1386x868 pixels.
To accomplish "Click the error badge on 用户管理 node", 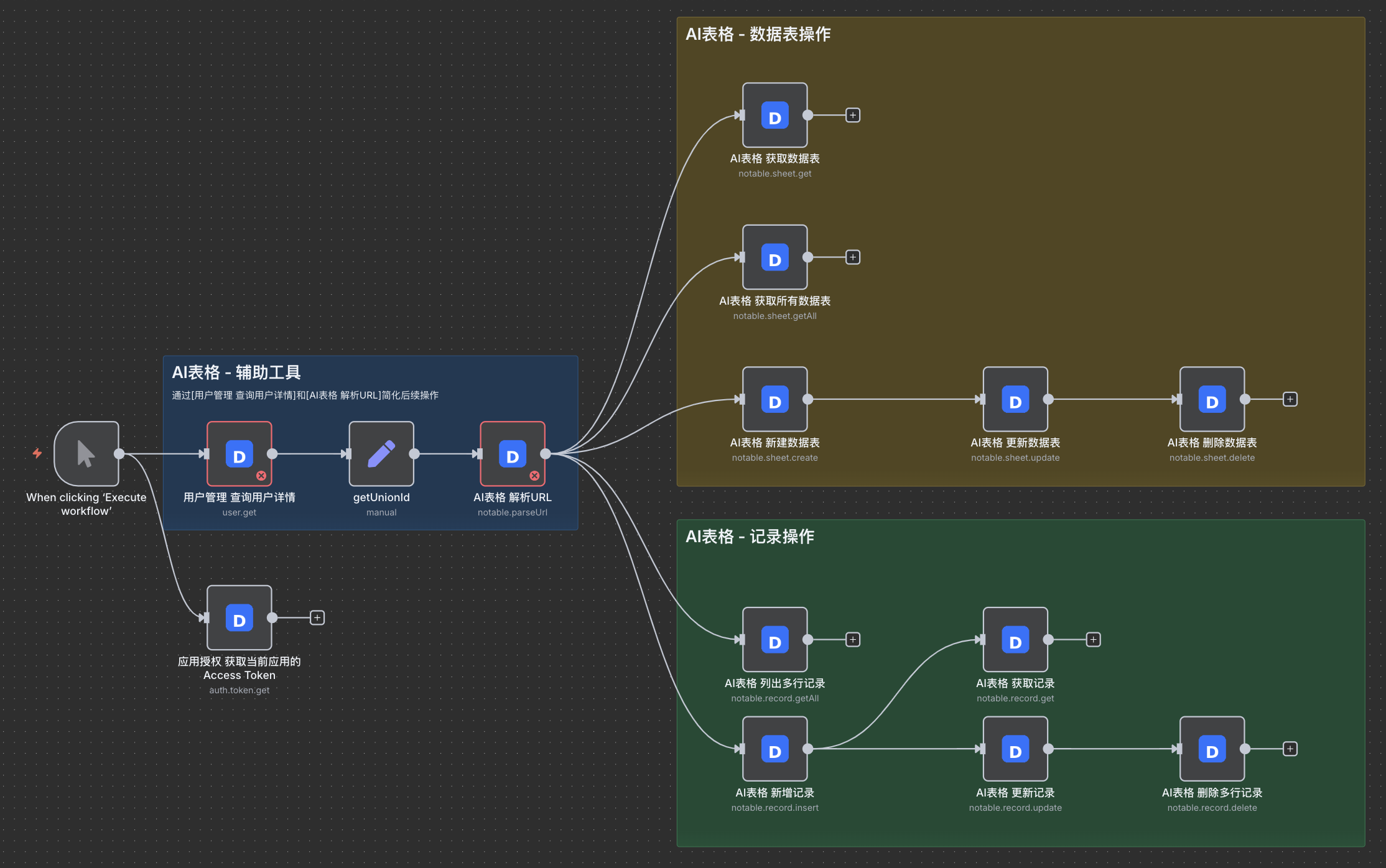I will pyautogui.click(x=261, y=475).
